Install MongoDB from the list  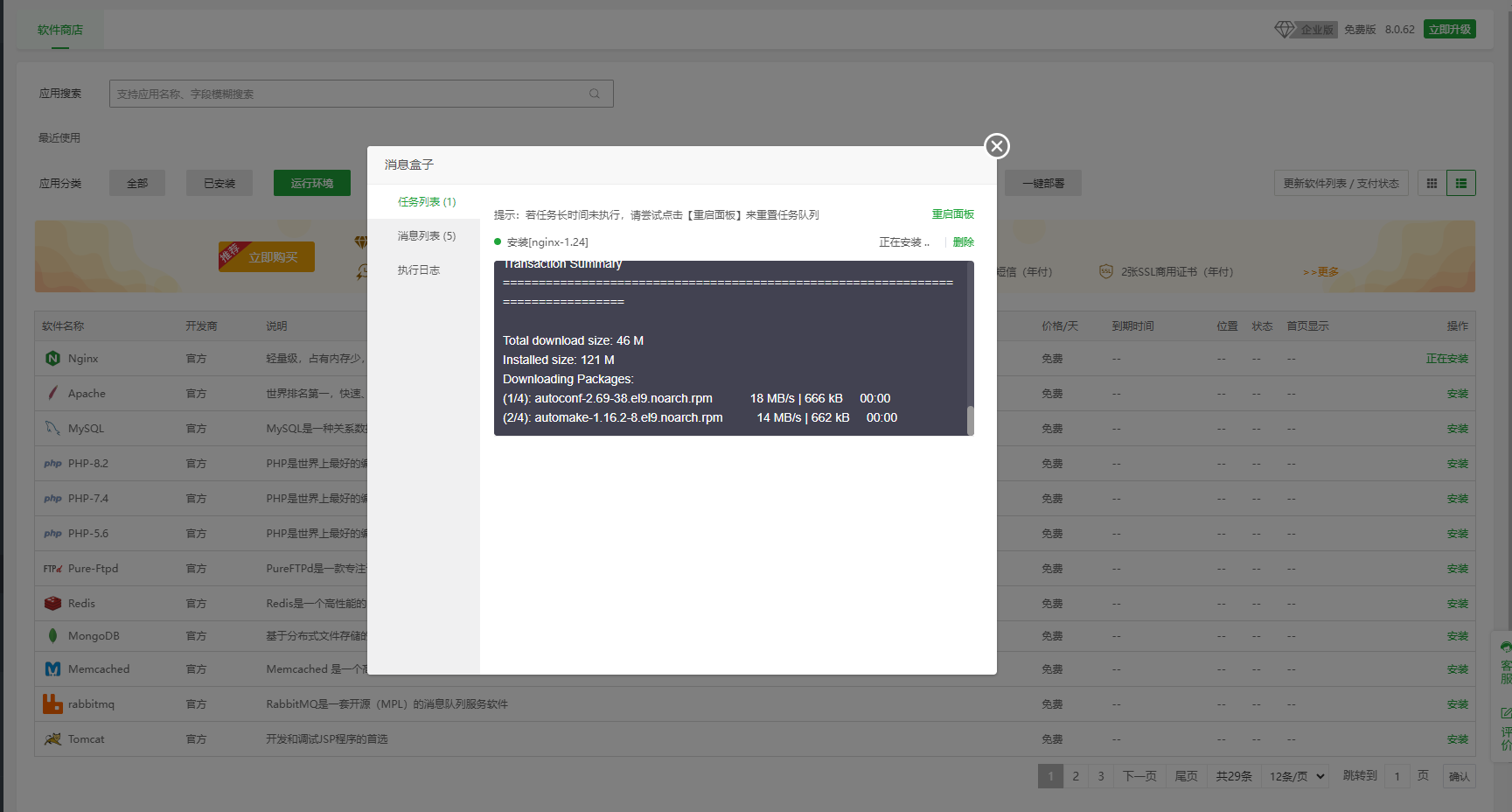tap(1457, 636)
